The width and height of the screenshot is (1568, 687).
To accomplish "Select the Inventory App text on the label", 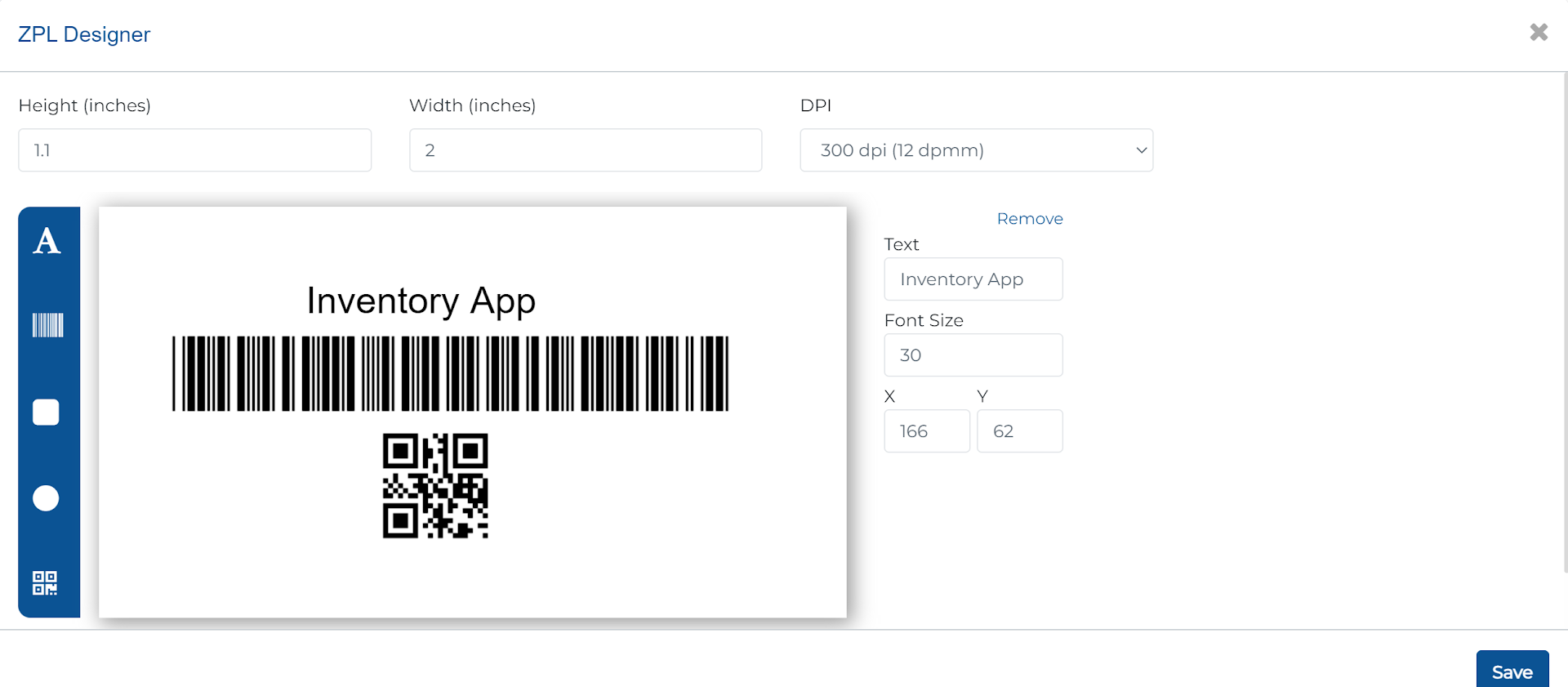I will [x=421, y=301].
